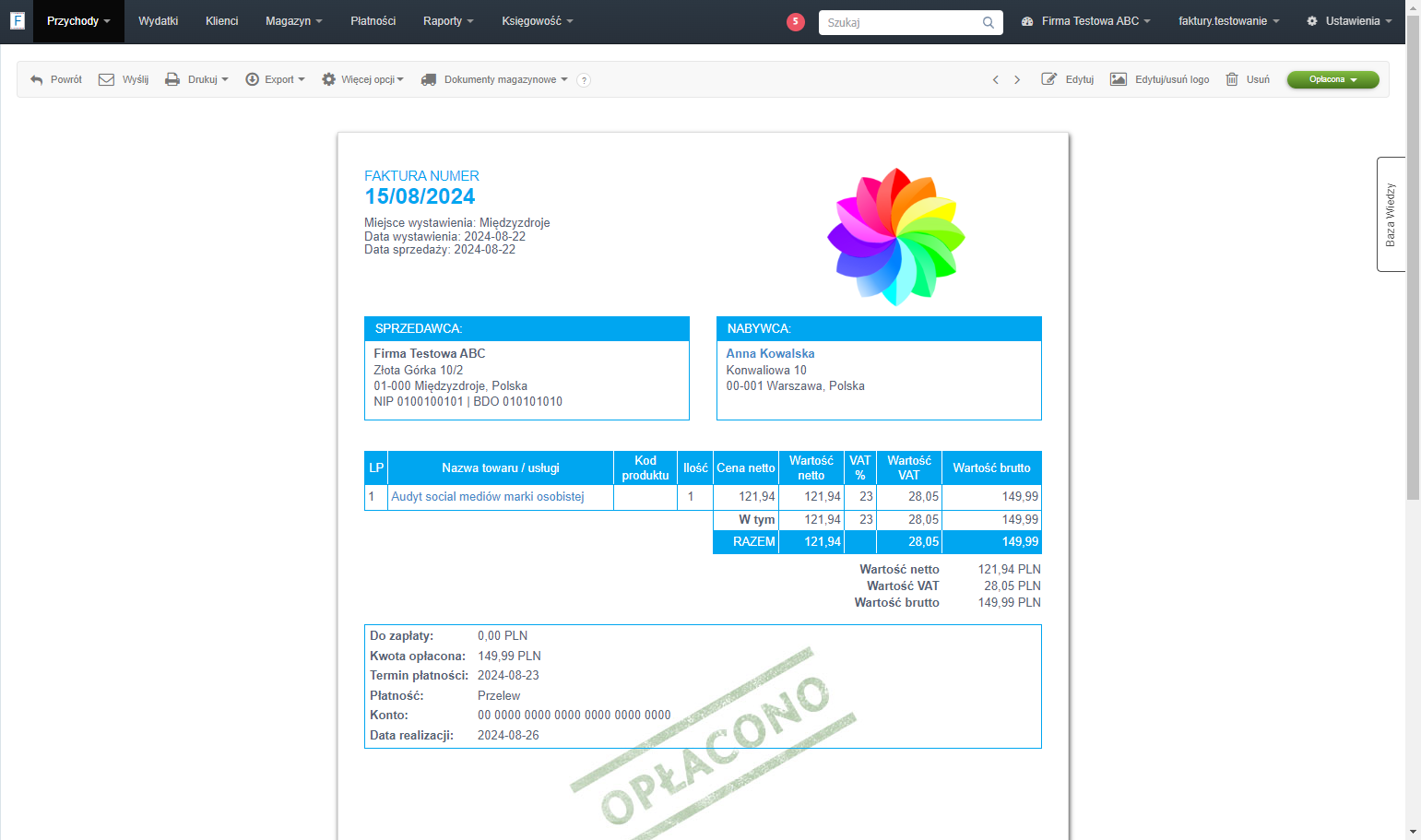Expand Więcej opcji dropdown label
The image size is (1421, 840).
[x=373, y=80]
